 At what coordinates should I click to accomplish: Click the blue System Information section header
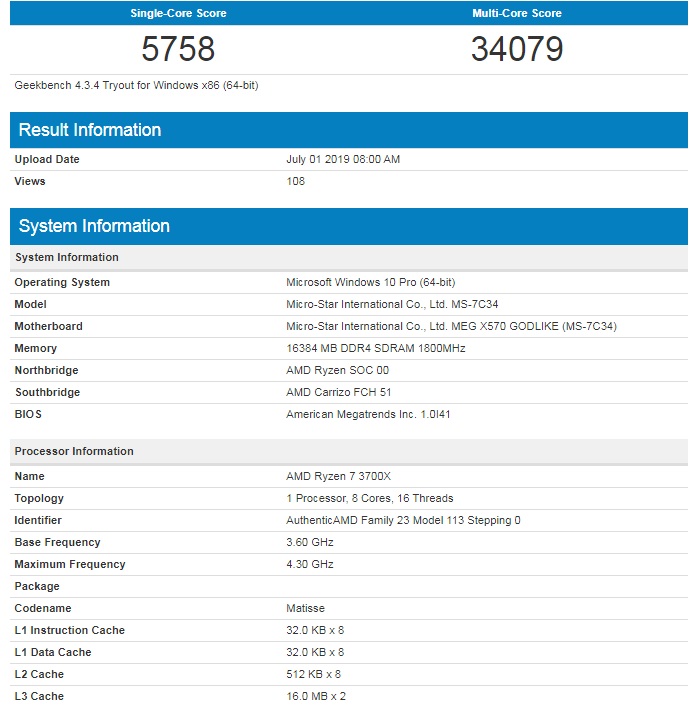[x=349, y=226]
